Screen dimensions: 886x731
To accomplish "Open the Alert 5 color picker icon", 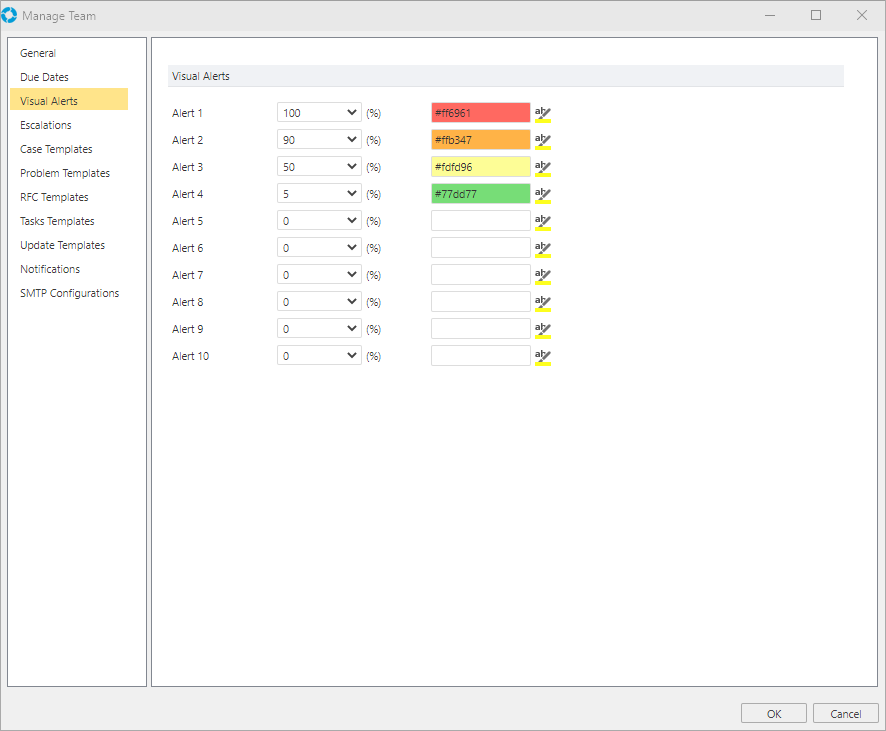I will click(x=543, y=221).
